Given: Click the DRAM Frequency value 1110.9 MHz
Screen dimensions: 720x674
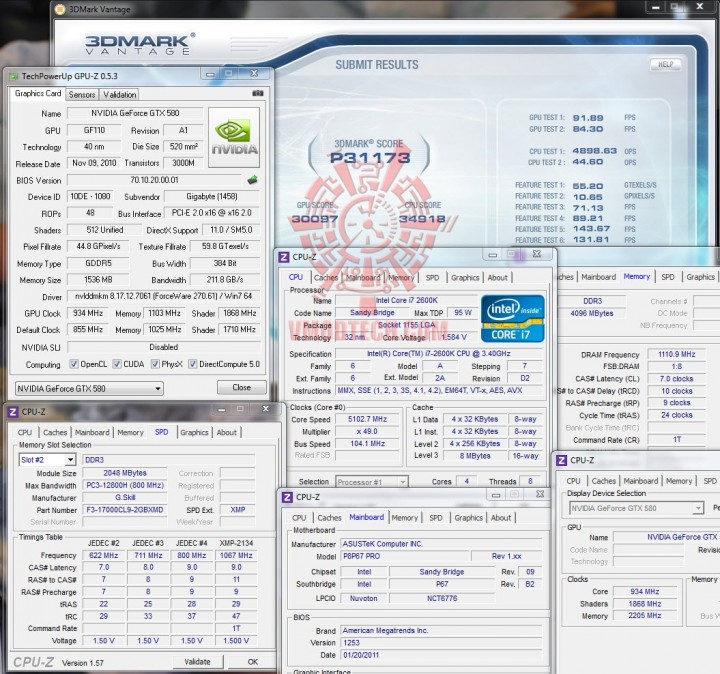Looking at the screenshot, I should pos(676,354).
